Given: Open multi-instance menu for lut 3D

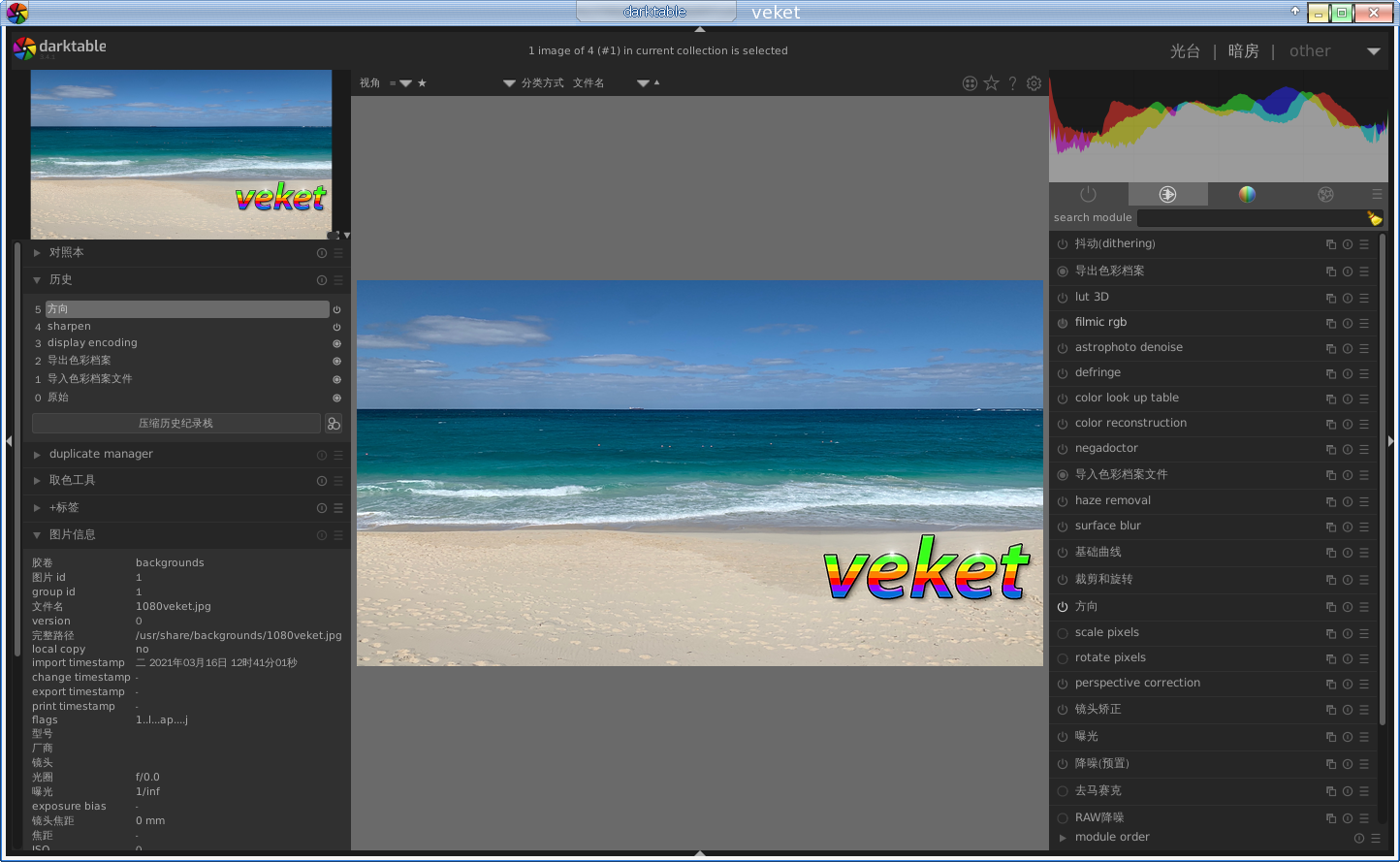Looking at the screenshot, I should click(1331, 298).
